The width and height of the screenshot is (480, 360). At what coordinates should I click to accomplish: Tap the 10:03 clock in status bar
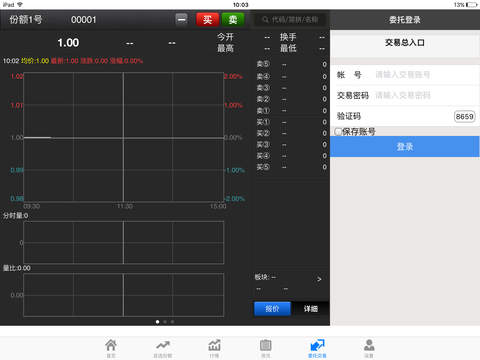pos(240,5)
